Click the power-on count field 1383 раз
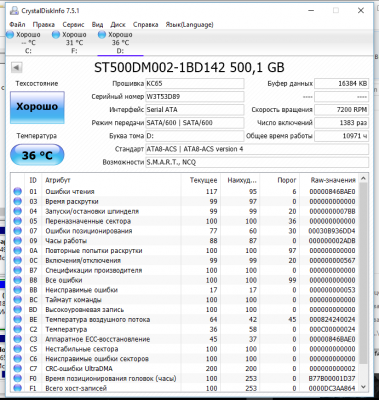Image resolution: width=379 pixels, height=400 pixels. [341, 123]
